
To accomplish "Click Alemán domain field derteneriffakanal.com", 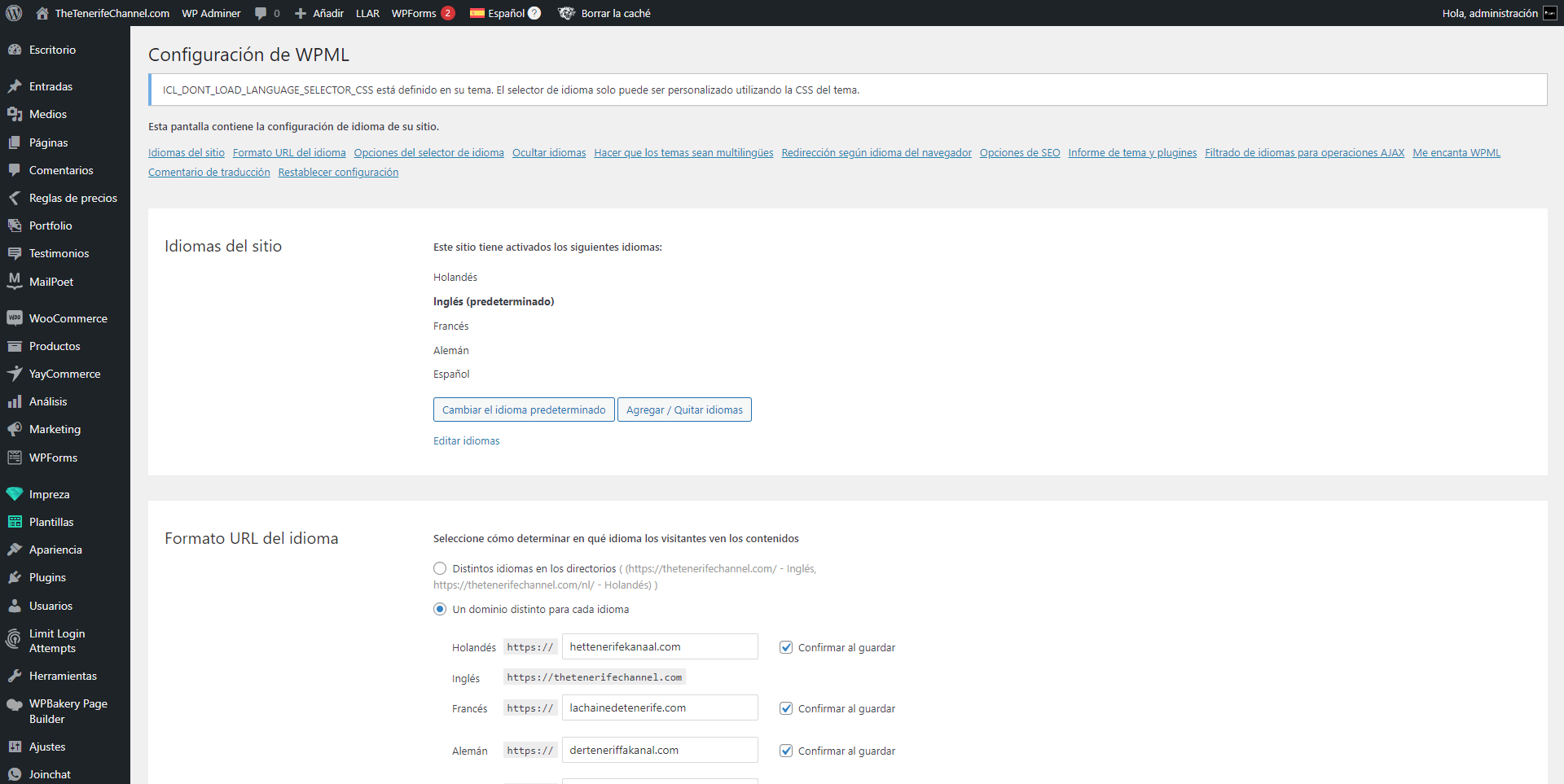I will [660, 750].
